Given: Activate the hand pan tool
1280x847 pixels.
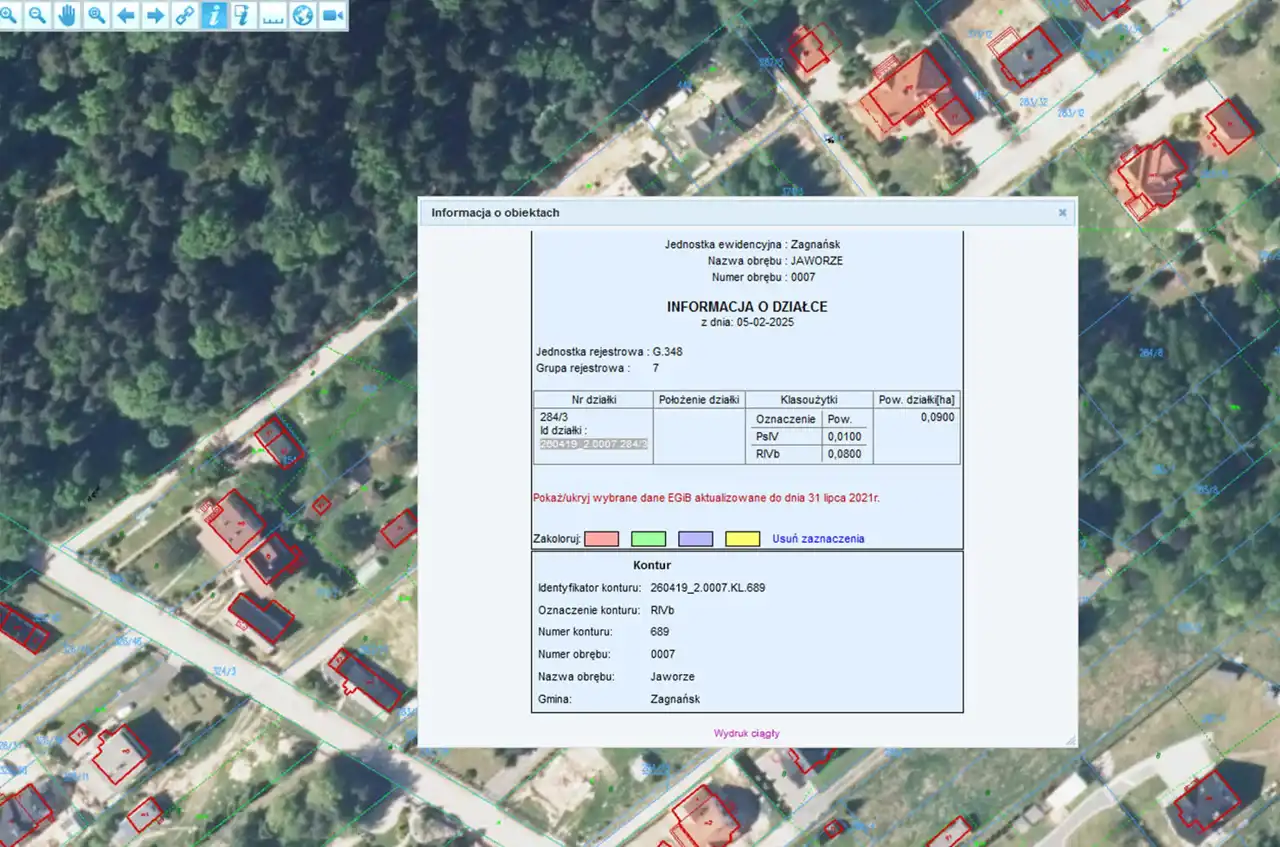Looking at the screenshot, I should tap(67, 15).
